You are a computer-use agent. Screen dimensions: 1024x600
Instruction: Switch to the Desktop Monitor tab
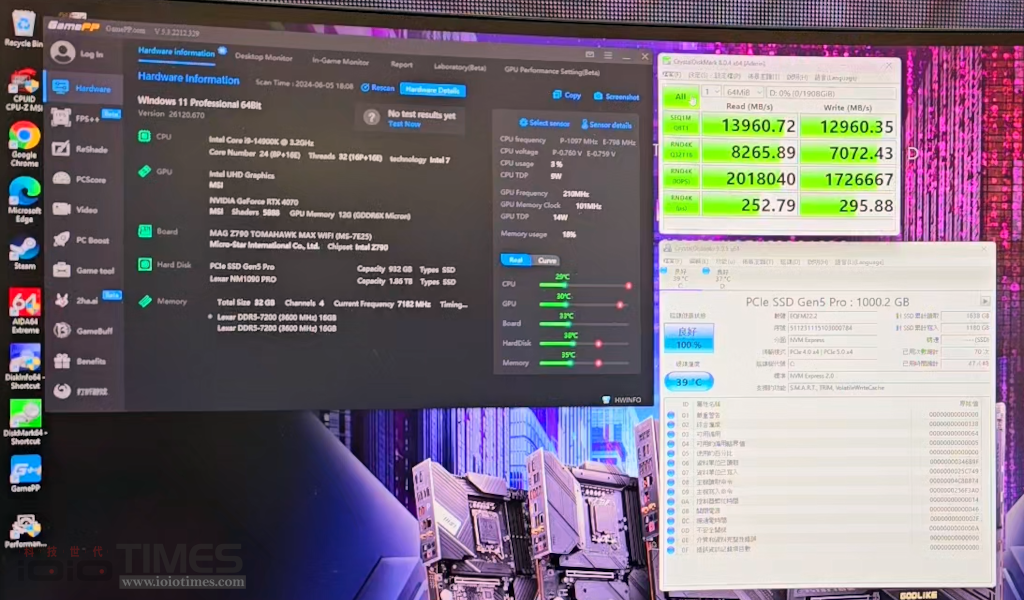[x=263, y=57]
